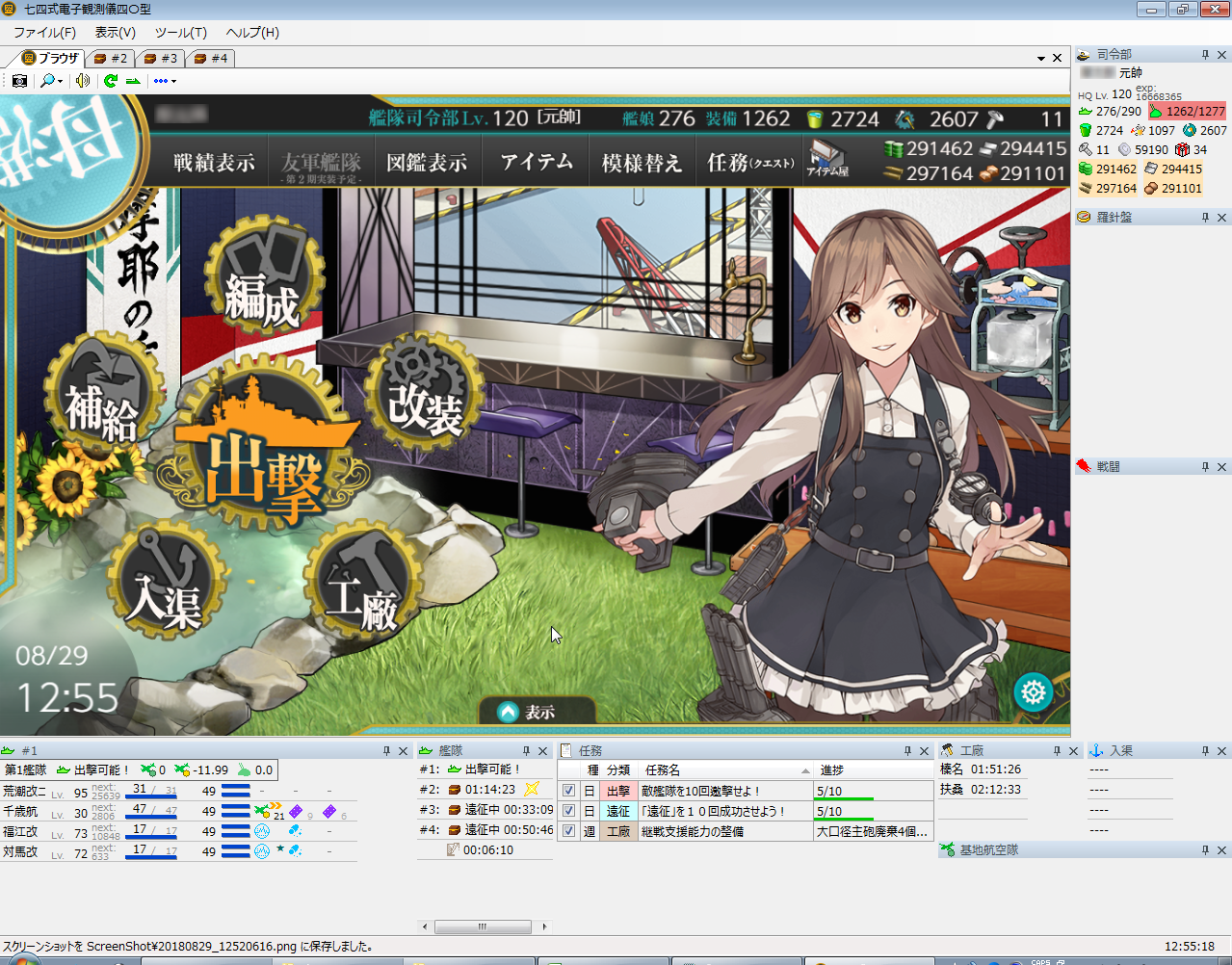The width and height of the screenshot is (1232, 965).
Task: Pin the 羅針盤 panel
Action: [x=1205, y=218]
